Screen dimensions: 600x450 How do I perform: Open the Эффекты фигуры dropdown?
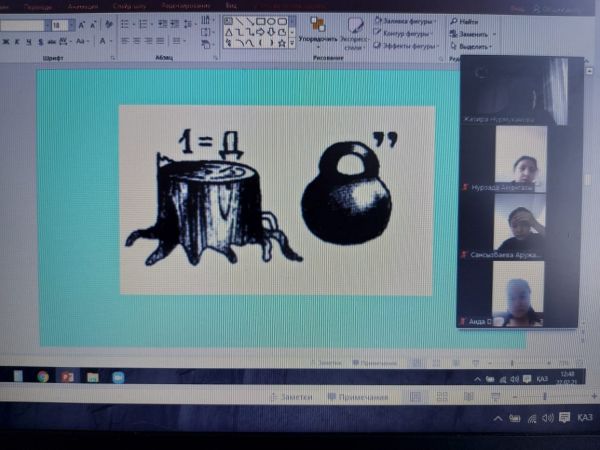pyautogui.click(x=406, y=46)
